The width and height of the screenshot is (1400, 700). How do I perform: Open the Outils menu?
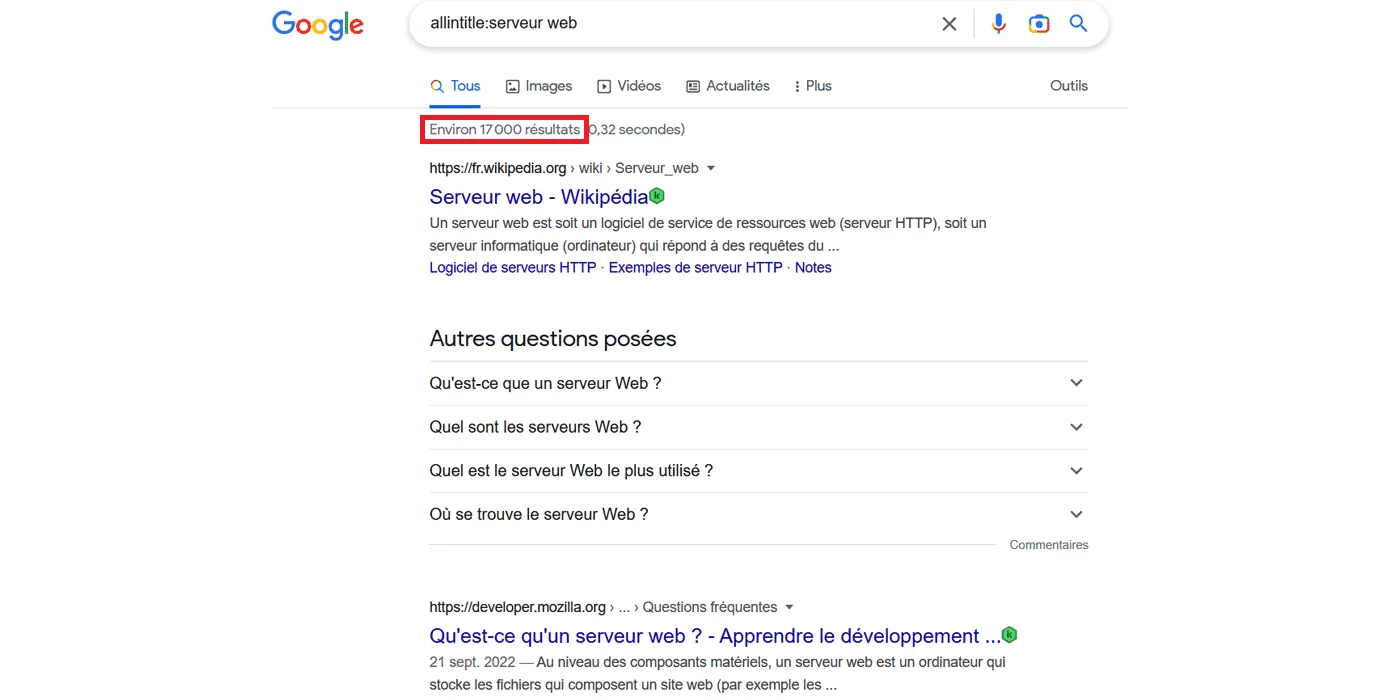click(1068, 86)
